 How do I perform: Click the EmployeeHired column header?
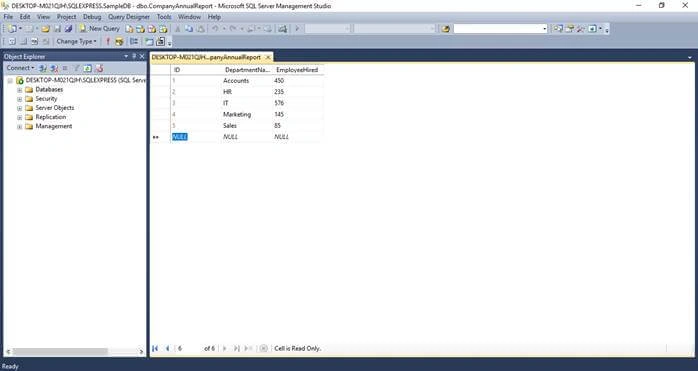click(298, 70)
